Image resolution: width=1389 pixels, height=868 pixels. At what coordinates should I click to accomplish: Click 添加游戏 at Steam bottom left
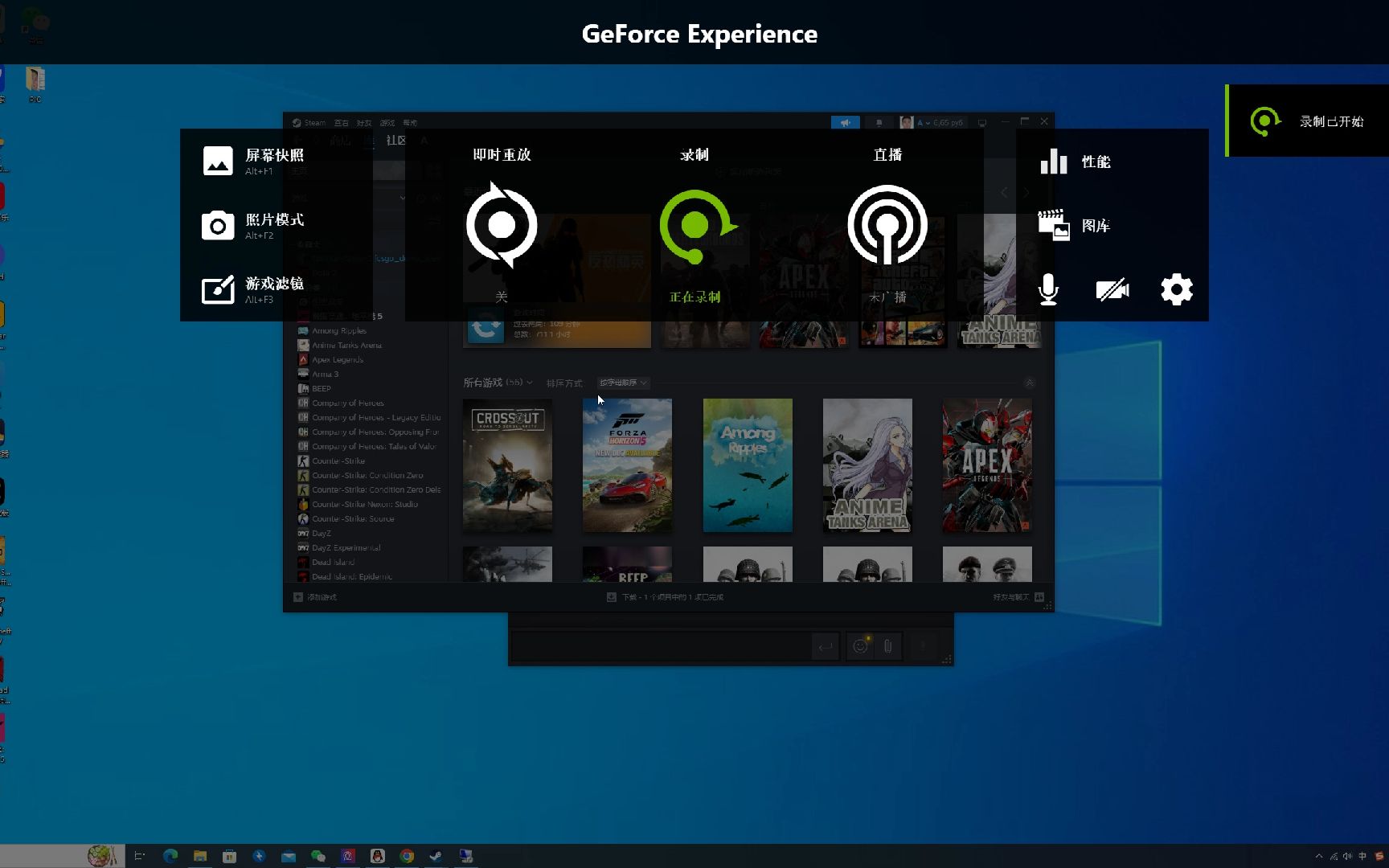pos(315,597)
